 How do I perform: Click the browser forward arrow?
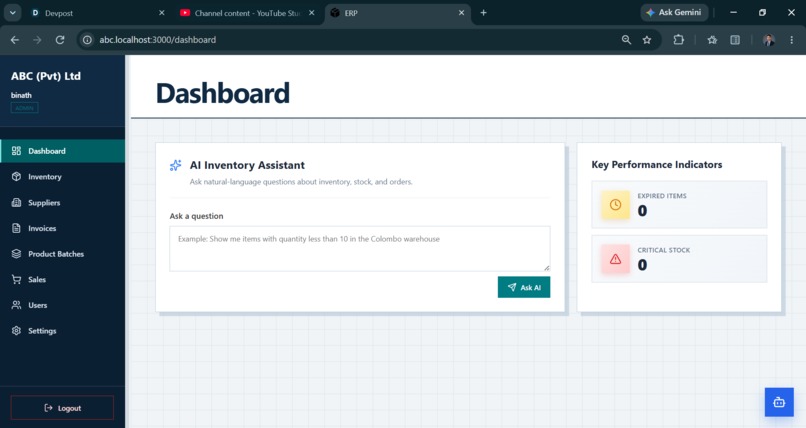(37, 40)
